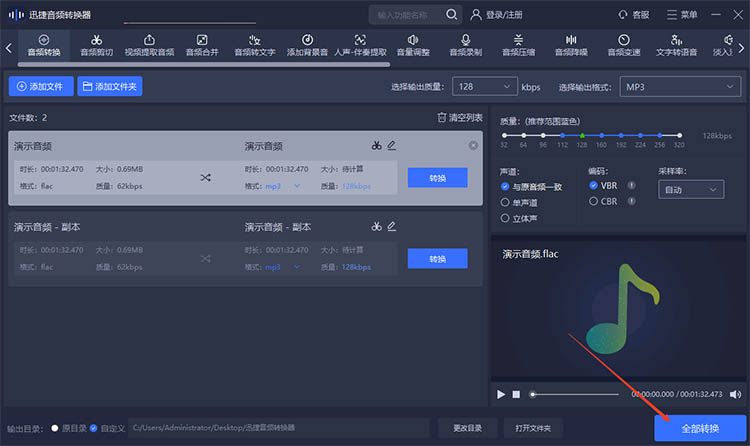The width and height of the screenshot is (750, 446).
Task: Select 原目录 output directory option
Action: pos(69,428)
